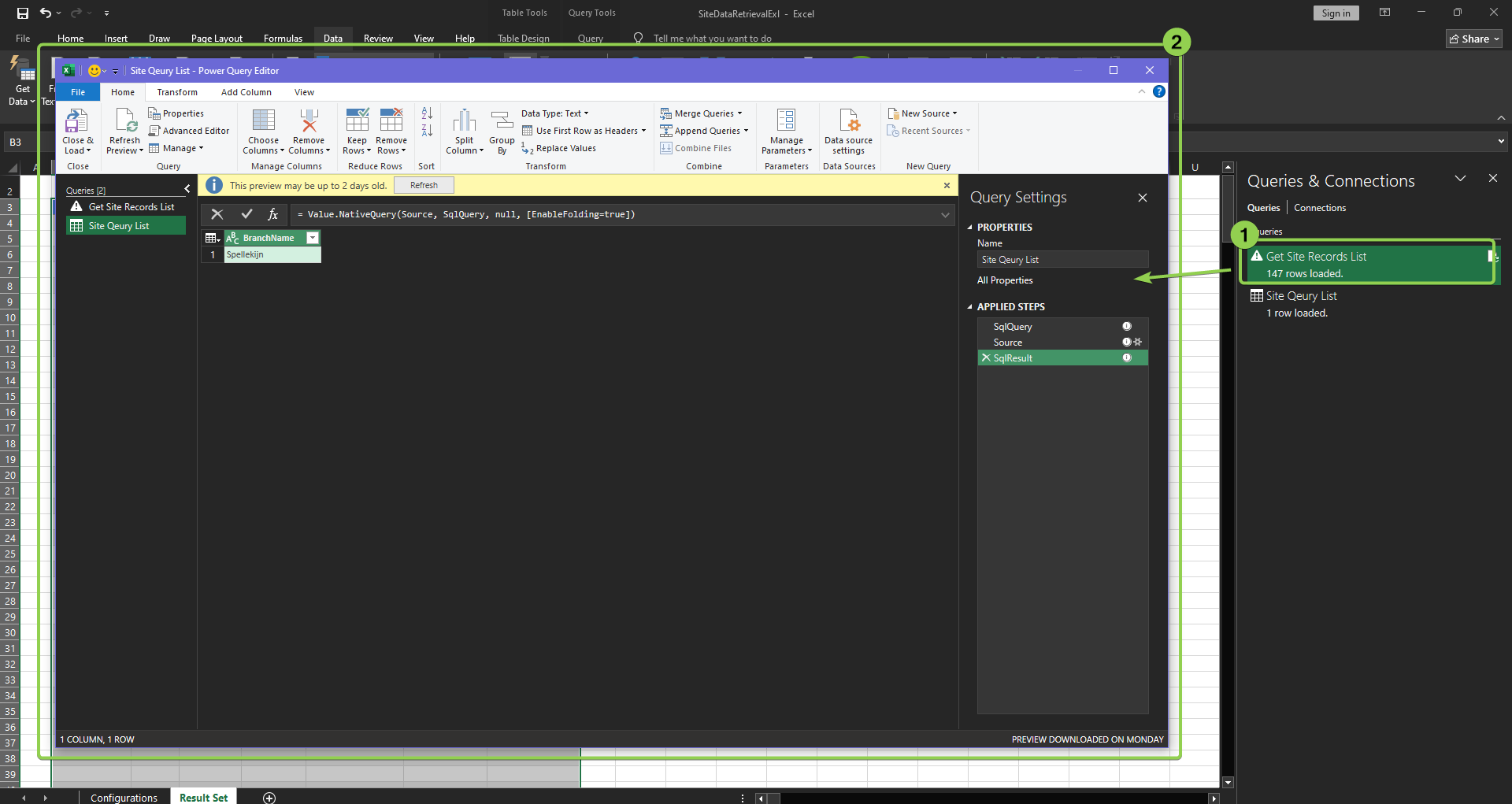Click the Close & Load icon
This screenshot has height=804, width=1512.
76,120
